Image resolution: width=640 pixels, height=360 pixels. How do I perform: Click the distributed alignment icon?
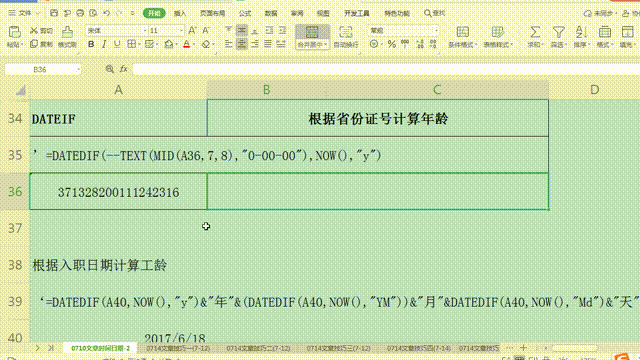pos(281,44)
